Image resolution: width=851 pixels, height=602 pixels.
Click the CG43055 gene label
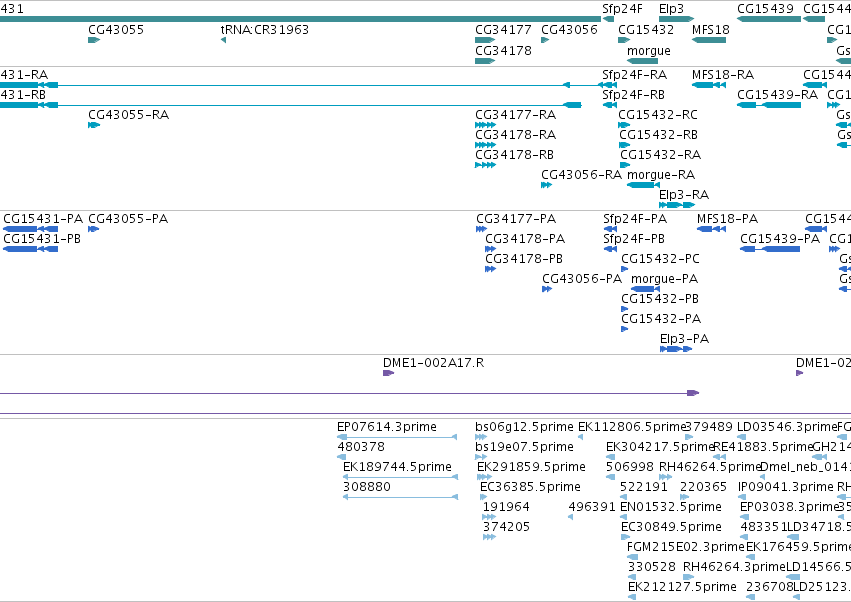tap(116, 30)
